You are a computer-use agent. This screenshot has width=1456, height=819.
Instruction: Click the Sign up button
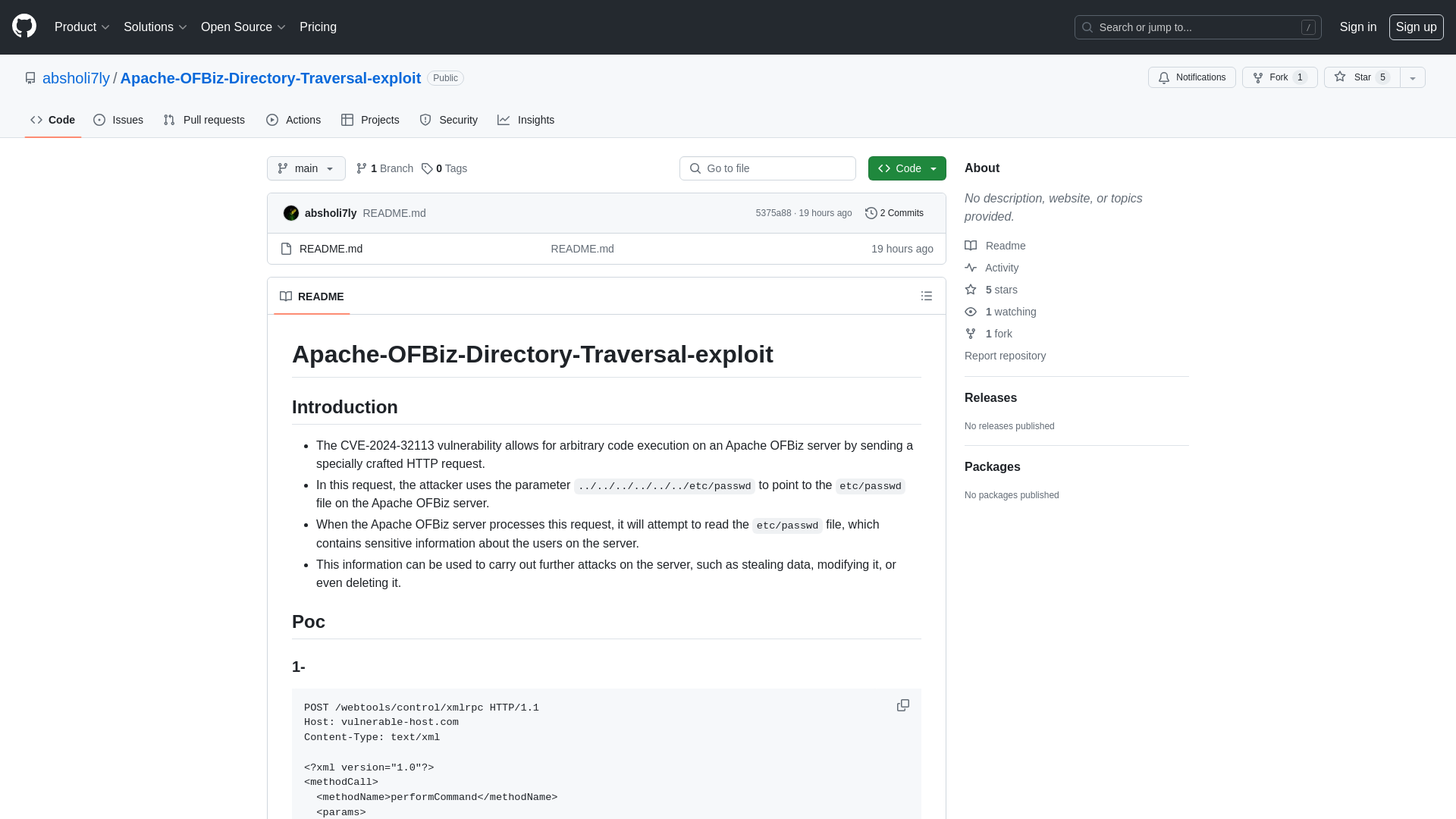click(x=1416, y=27)
